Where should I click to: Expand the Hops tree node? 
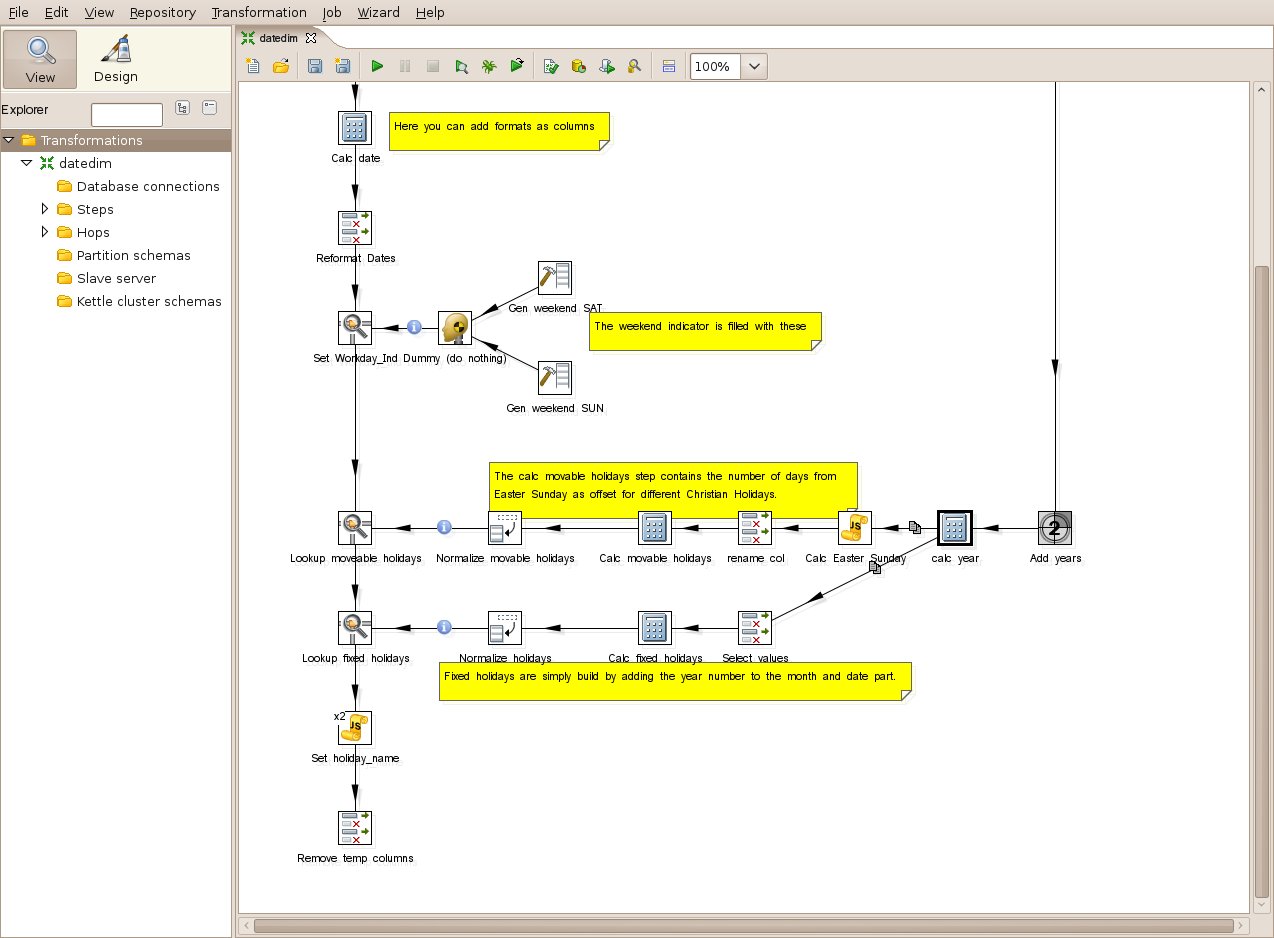45,232
